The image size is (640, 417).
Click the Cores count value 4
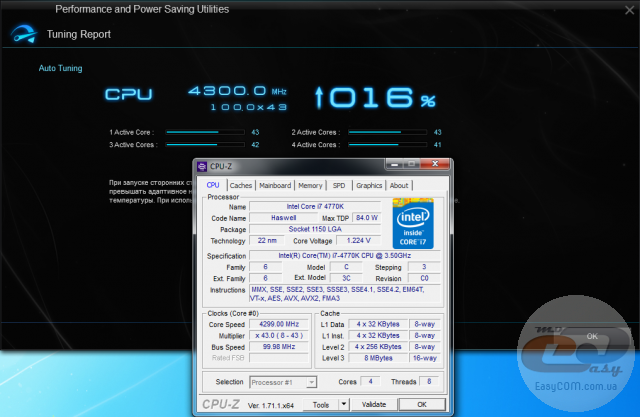[370, 382]
